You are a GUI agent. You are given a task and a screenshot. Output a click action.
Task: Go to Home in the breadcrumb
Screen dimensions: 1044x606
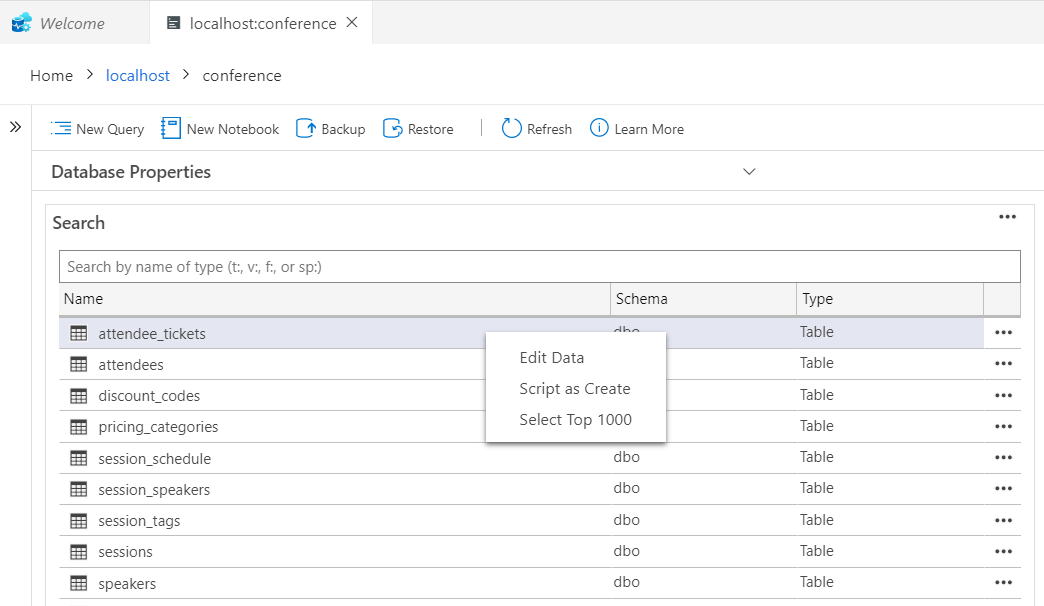tap(51, 76)
